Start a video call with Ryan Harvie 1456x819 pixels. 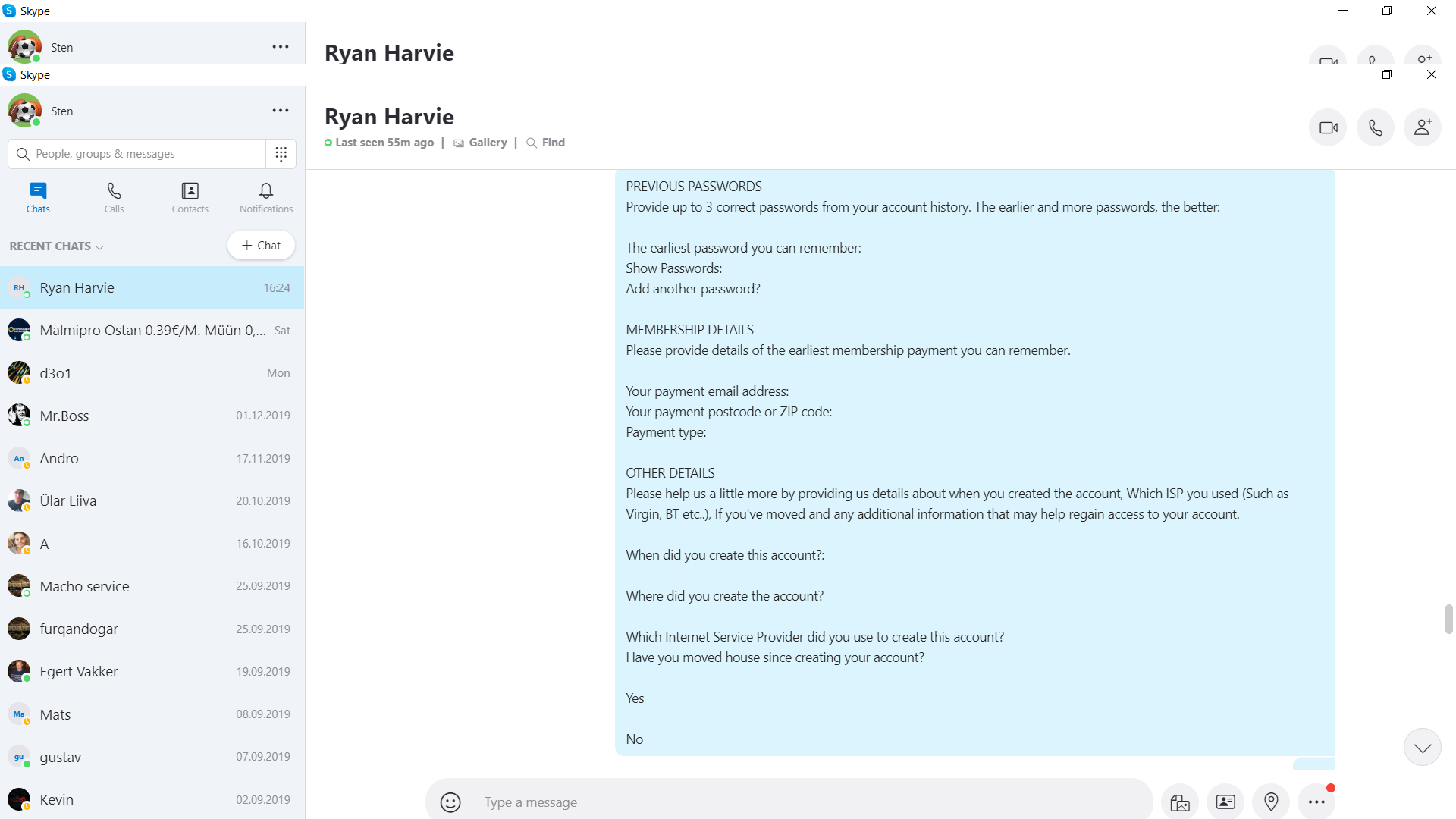click(1328, 127)
